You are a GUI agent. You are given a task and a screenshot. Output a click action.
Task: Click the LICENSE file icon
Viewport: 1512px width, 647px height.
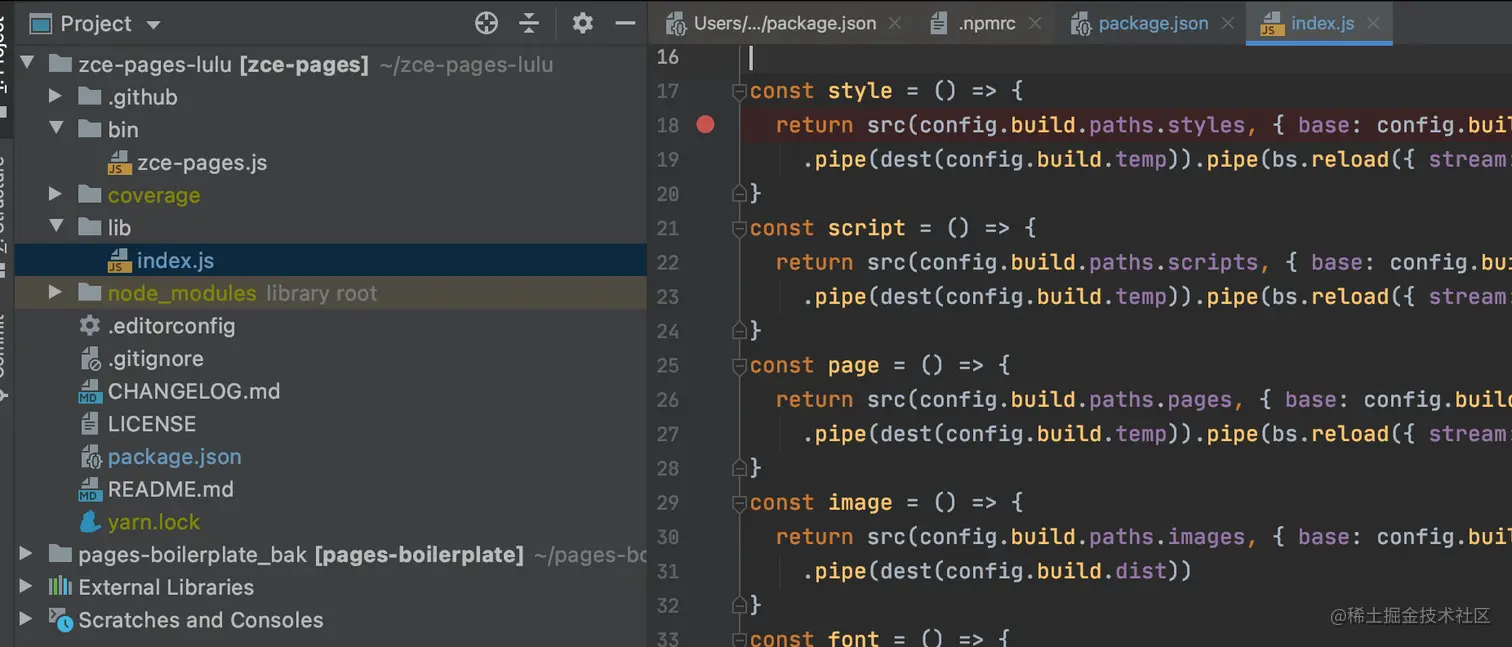click(x=90, y=424)
